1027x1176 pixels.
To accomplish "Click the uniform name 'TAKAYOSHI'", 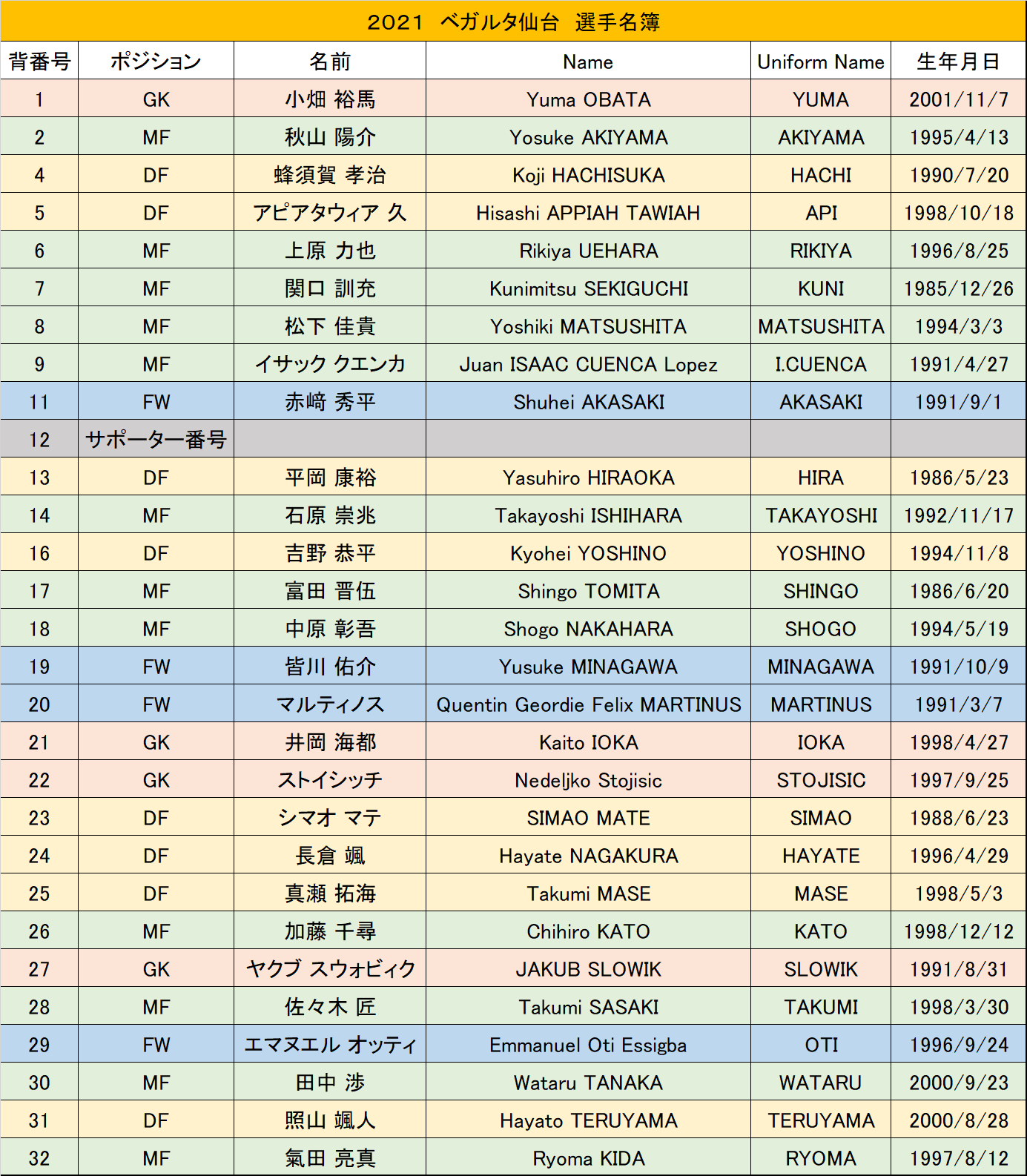I will tap(821, 515).
